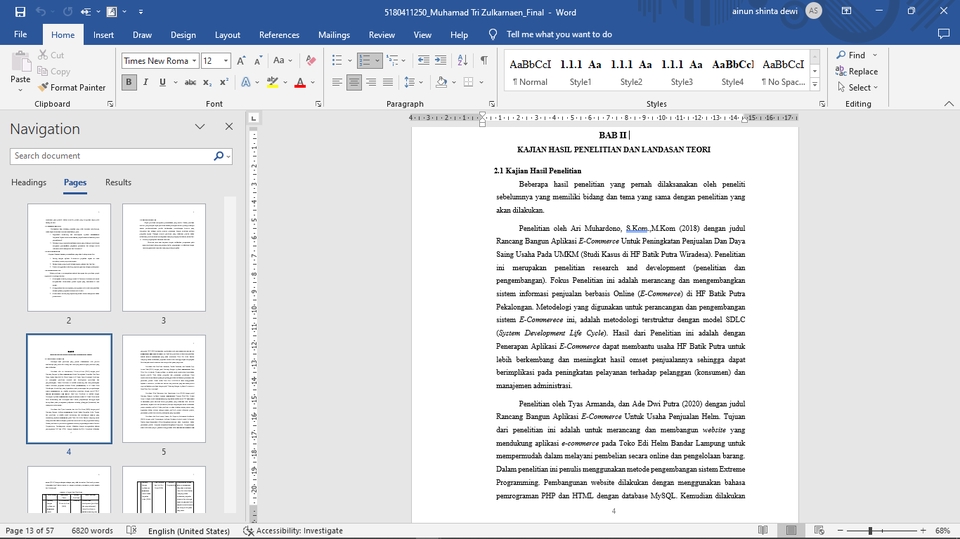Open the Comments pane icon

tap(943, 34)
